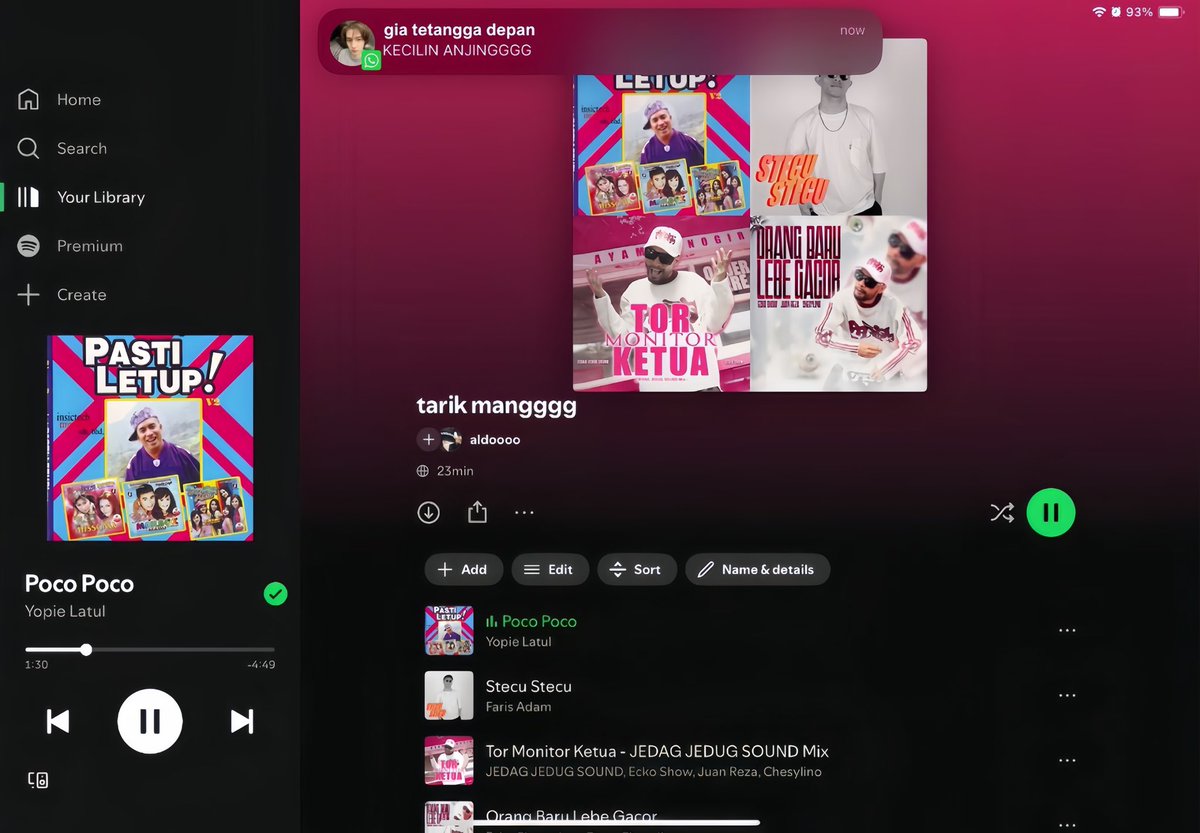Open more options for Tor Monitor Ketua
1200x833 pixels.
[x=1067, y=760]
